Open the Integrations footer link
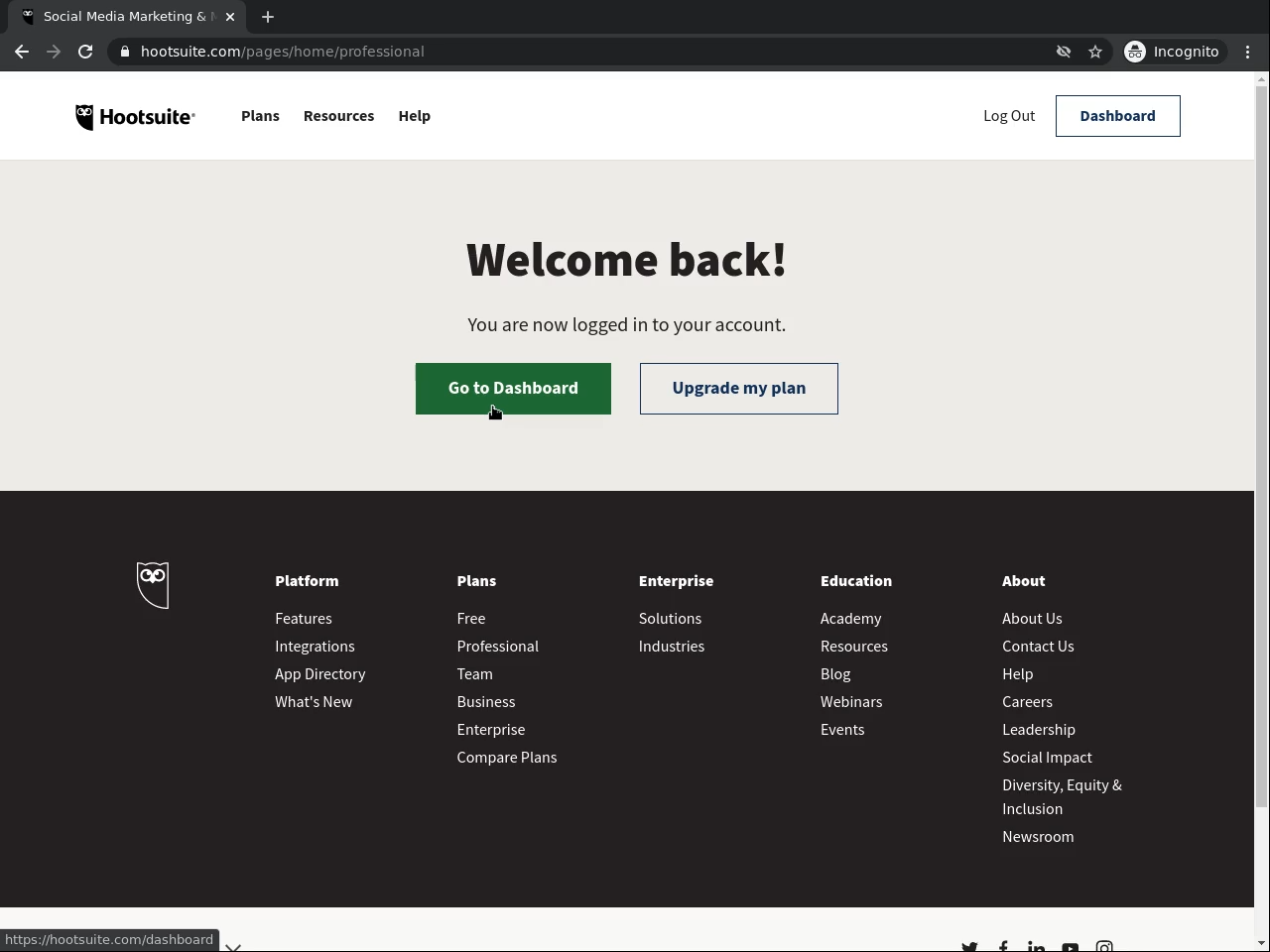 coord(315,646)
